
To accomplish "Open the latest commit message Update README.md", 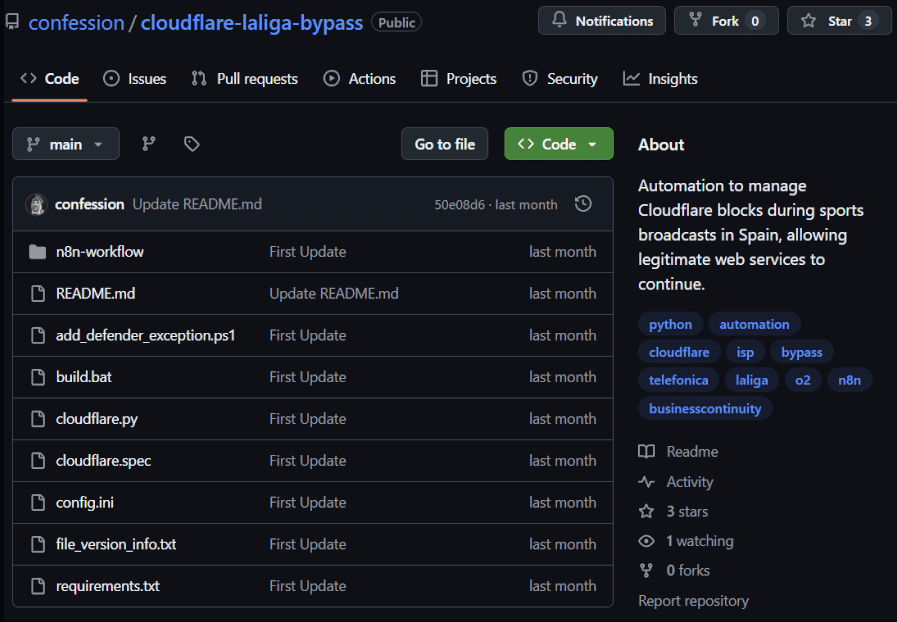I will [197, 204].
